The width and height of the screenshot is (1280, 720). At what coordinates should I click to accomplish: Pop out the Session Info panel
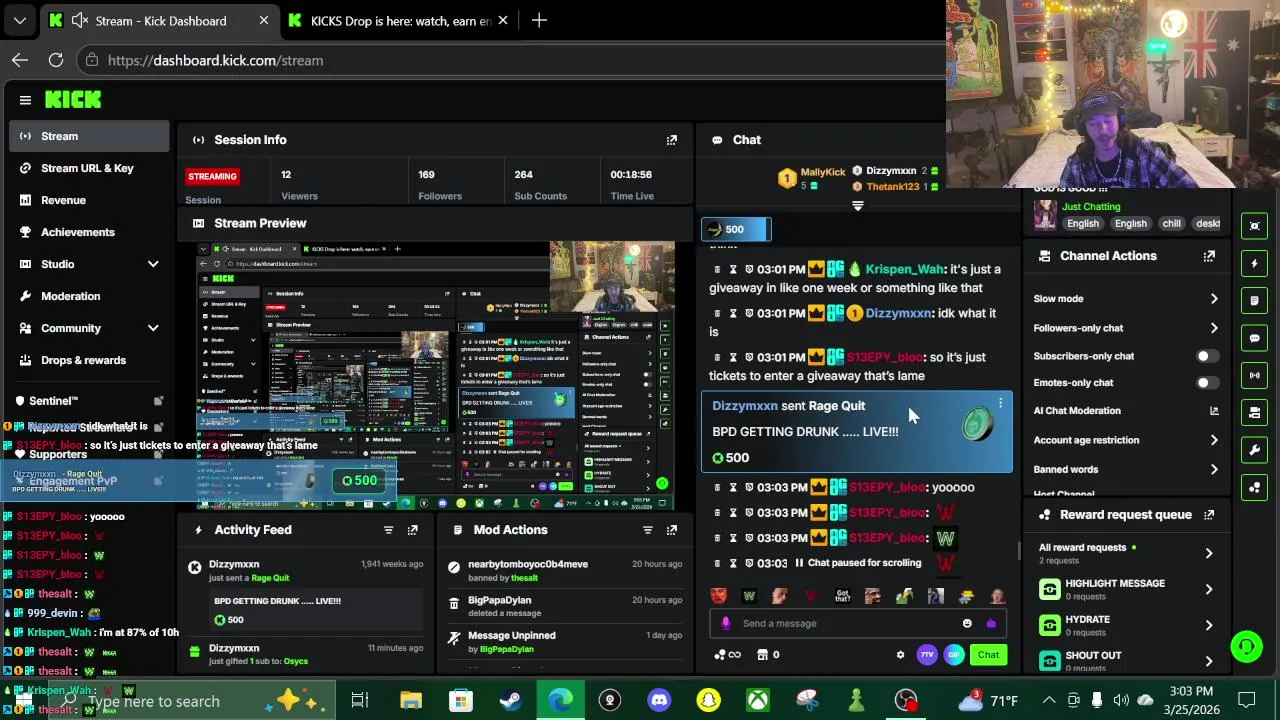[x=672, y=140]
